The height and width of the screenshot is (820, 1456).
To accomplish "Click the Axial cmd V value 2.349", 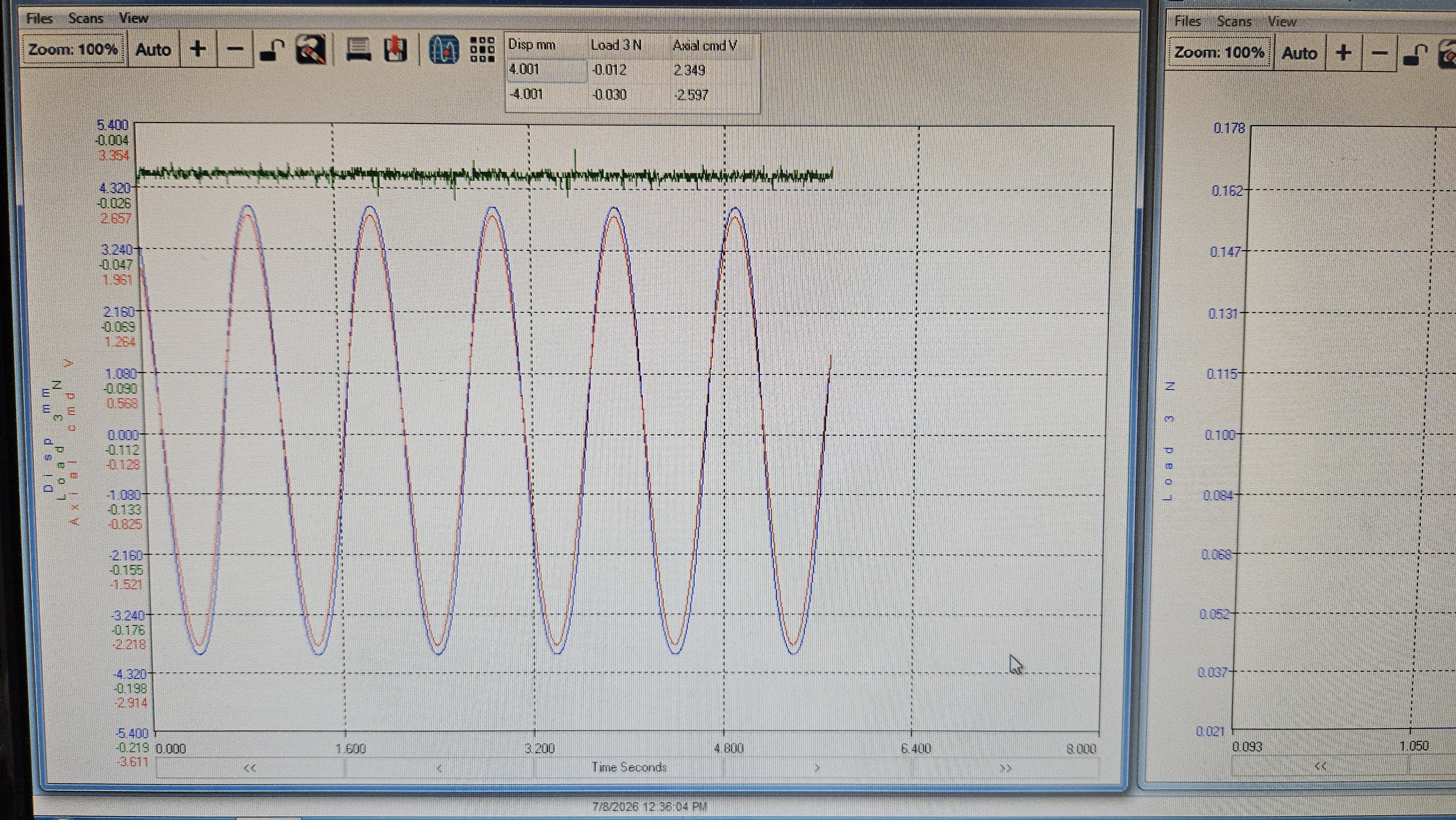I will tap(689, 71).
